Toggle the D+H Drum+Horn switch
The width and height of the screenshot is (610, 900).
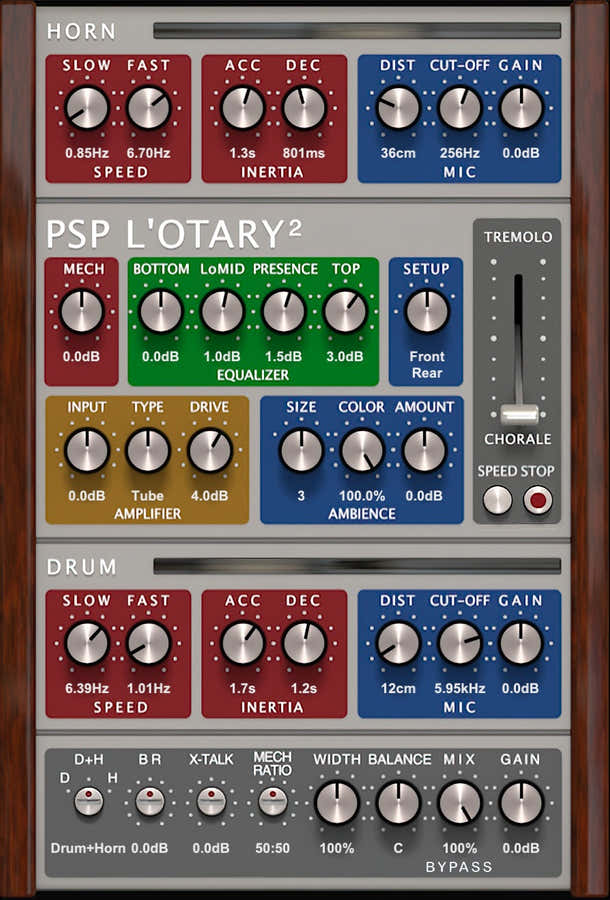click(x=89, y=801)
